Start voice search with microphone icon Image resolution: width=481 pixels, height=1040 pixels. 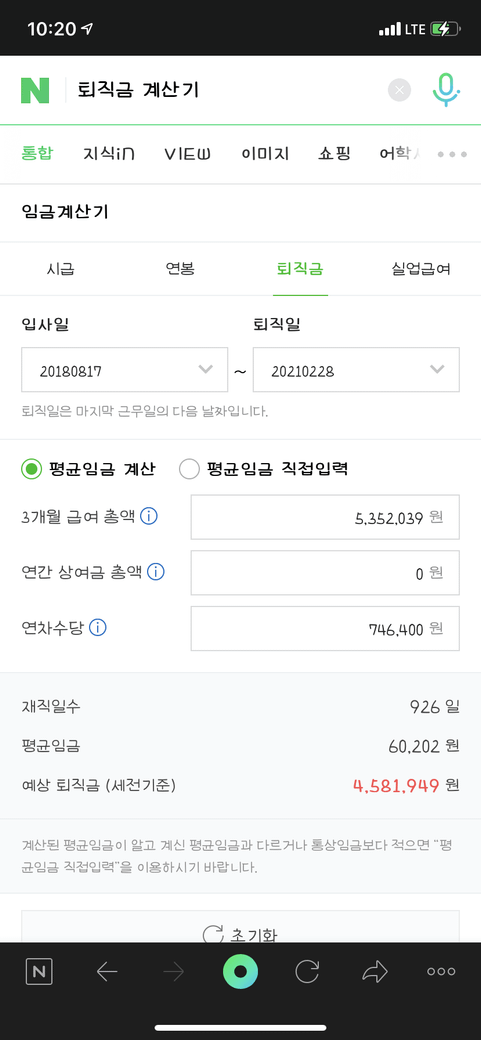[x=446, y=90]
